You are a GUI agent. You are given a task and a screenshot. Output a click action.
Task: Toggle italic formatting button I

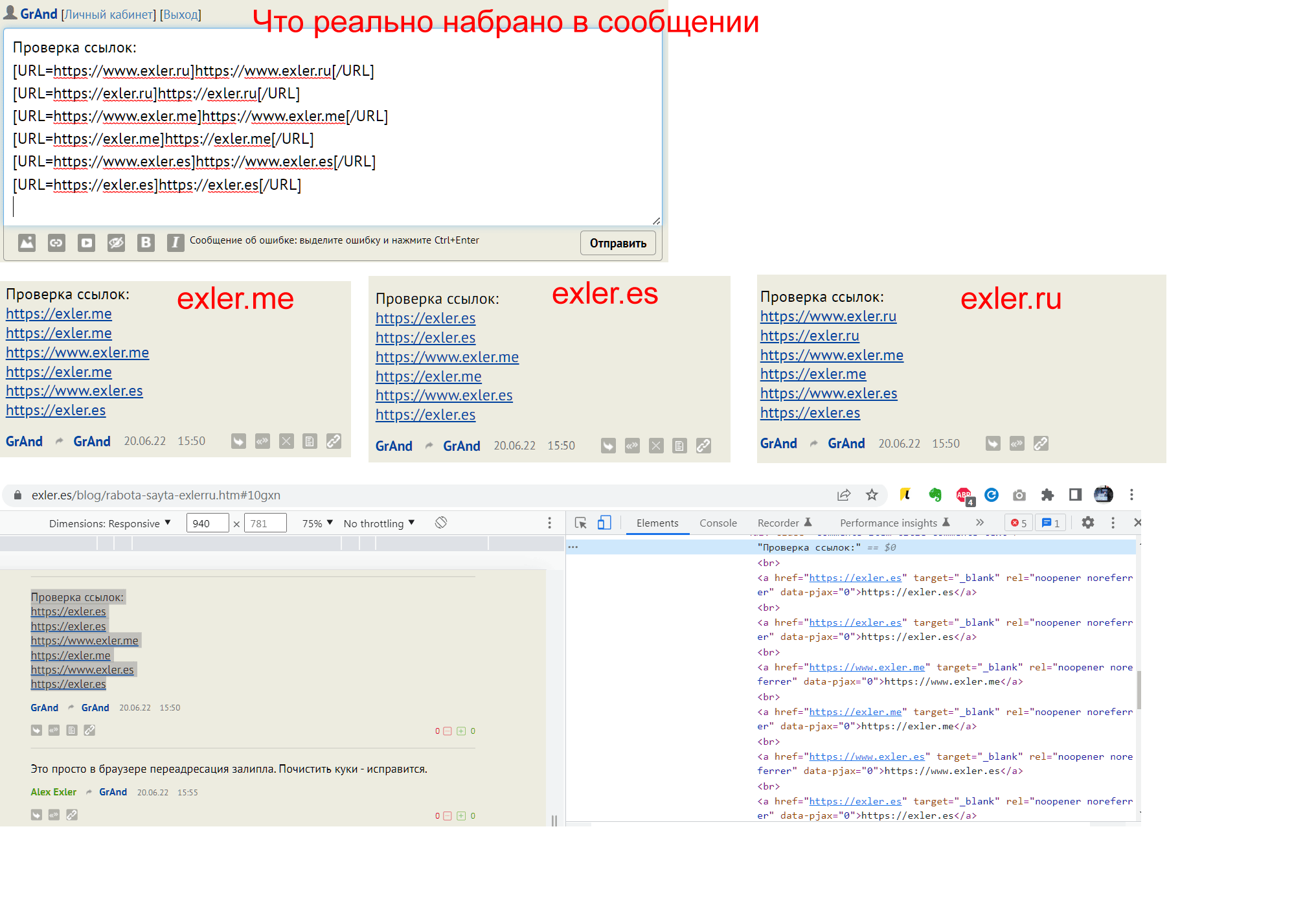175,243
